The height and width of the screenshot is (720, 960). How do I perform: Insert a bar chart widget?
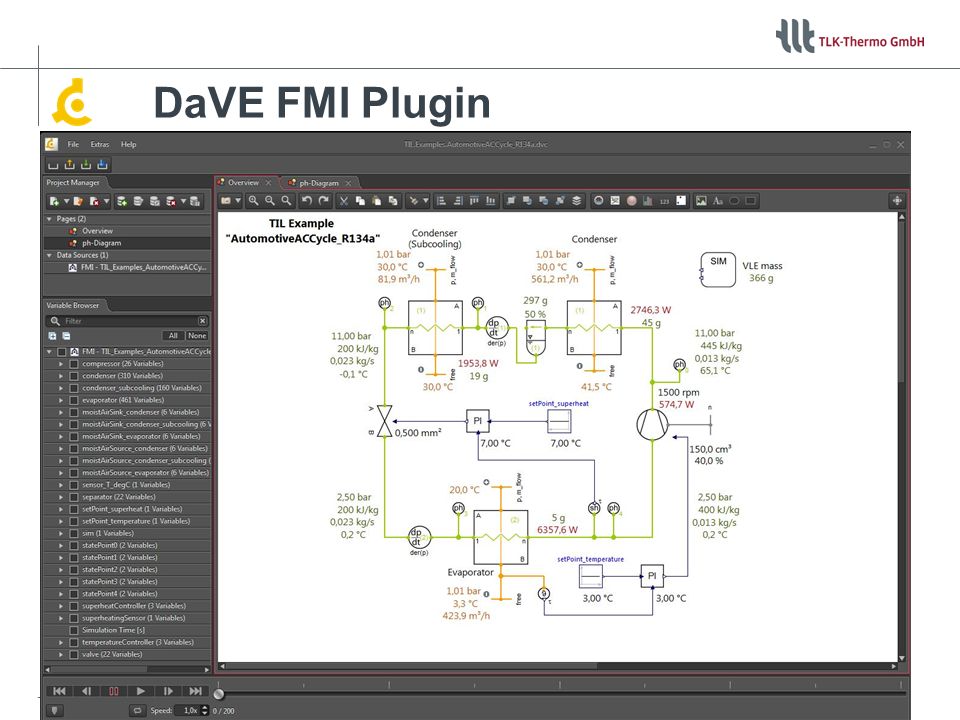648,201
